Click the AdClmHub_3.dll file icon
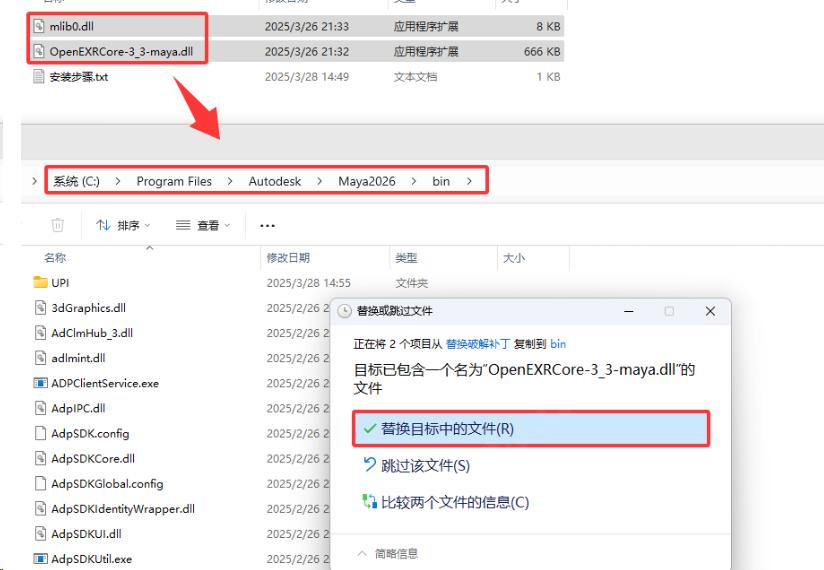Image resolution: width=824 pixels, height=570 pixels. [40, 333]
